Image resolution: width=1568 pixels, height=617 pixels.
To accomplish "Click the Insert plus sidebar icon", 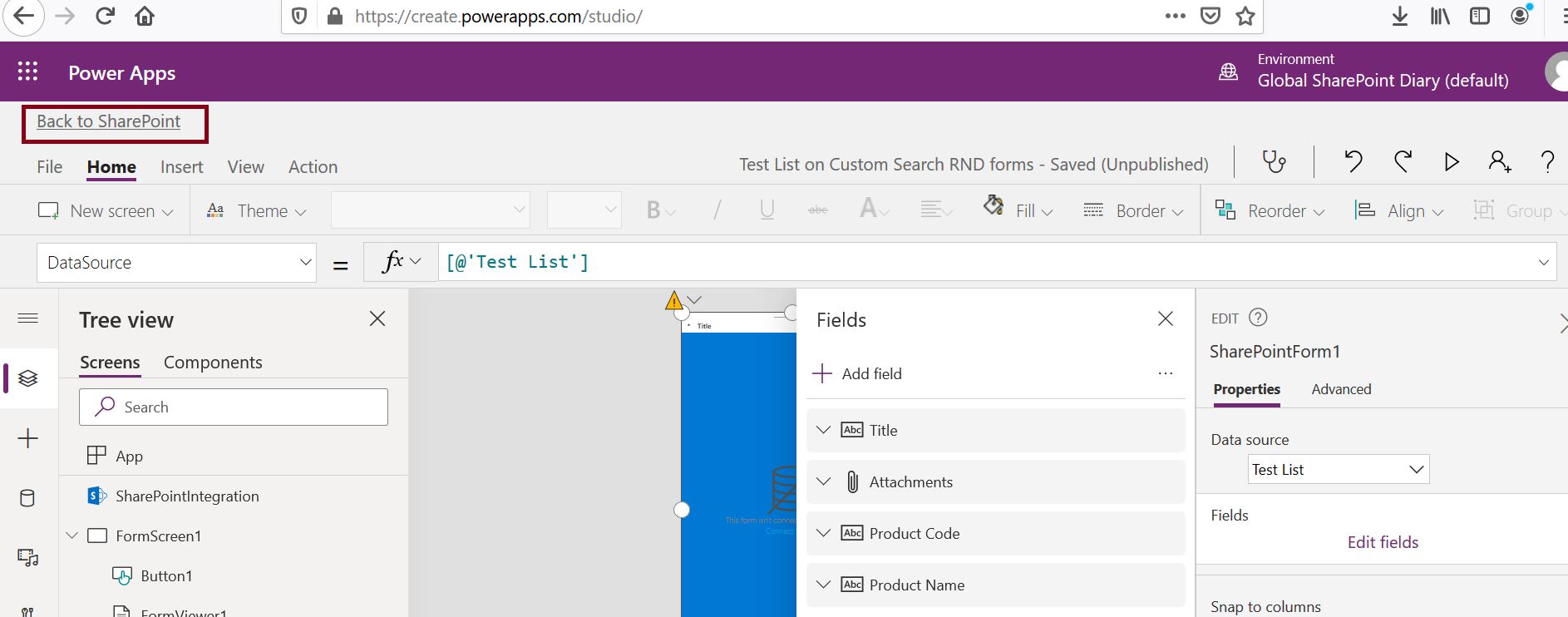I will click(x=27, y=438).
